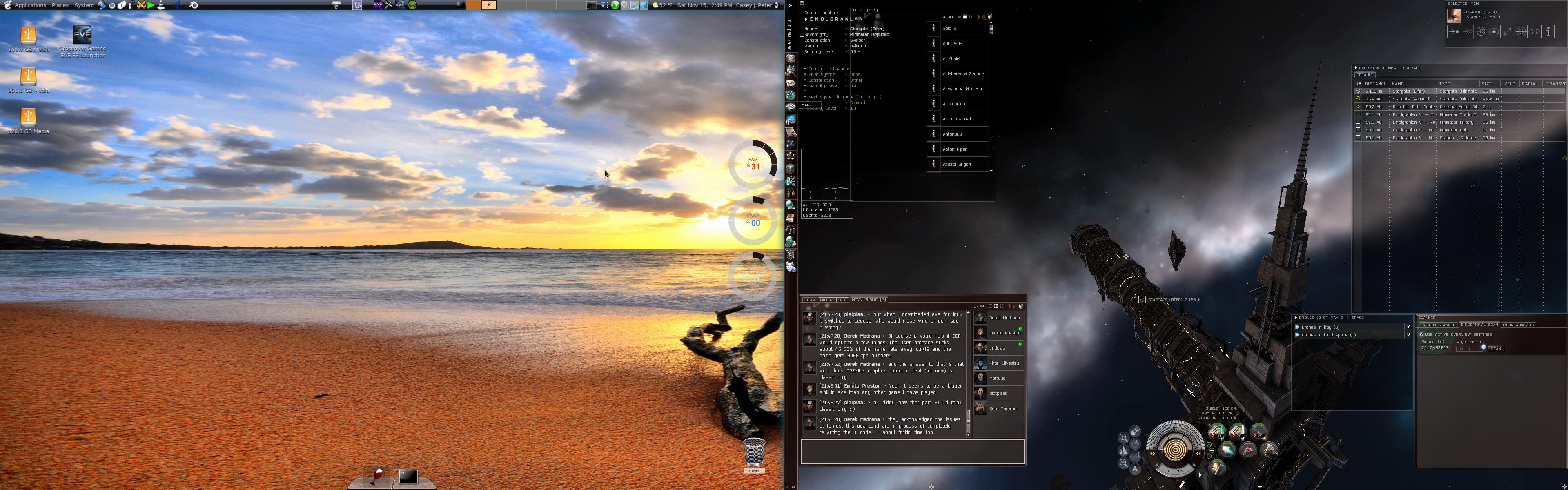Click the HUD zoom out magnifier icon
The width and height of the screenshot is (1568, 490).
pos(1124,463)
